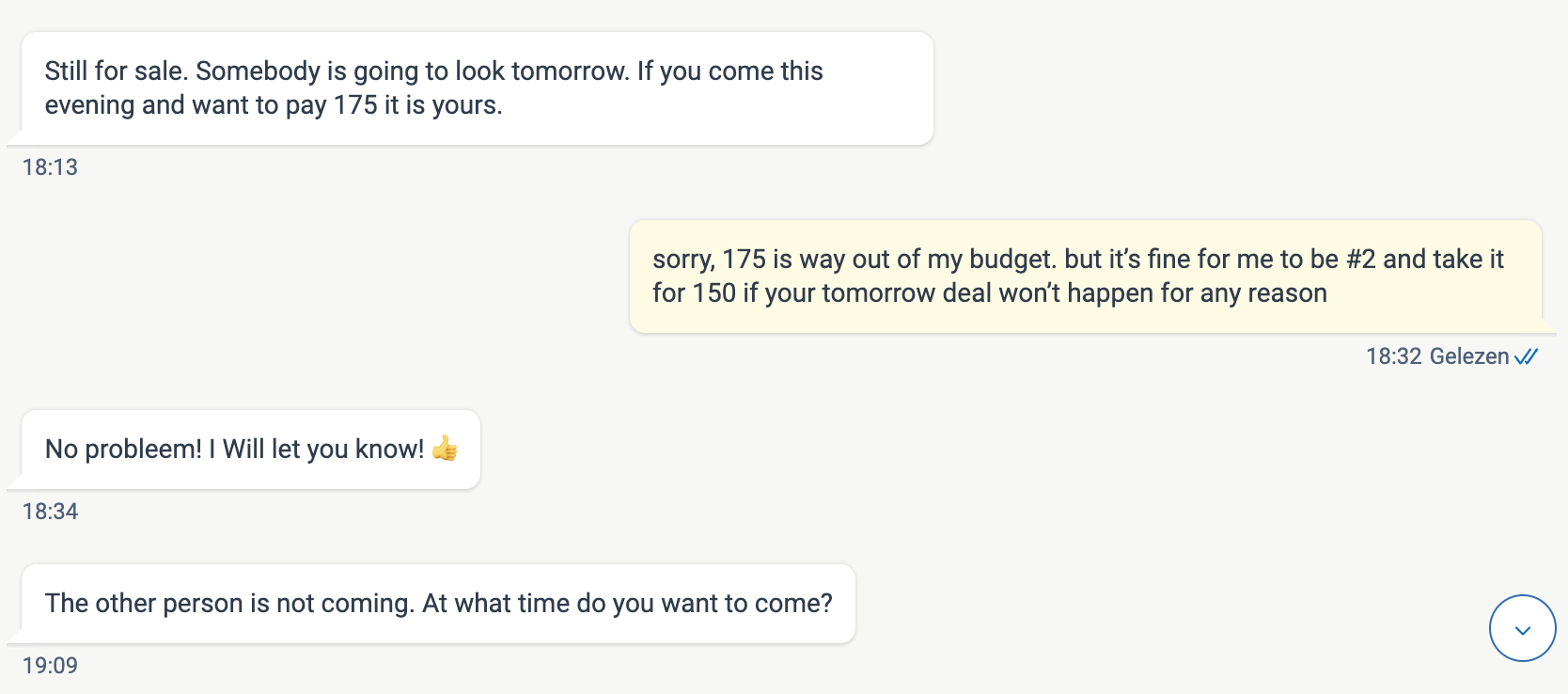The image size is (1568, 694).
Task: Click "#2" in the sent message
Action: pyautogui.click(x=1360, y=260)
